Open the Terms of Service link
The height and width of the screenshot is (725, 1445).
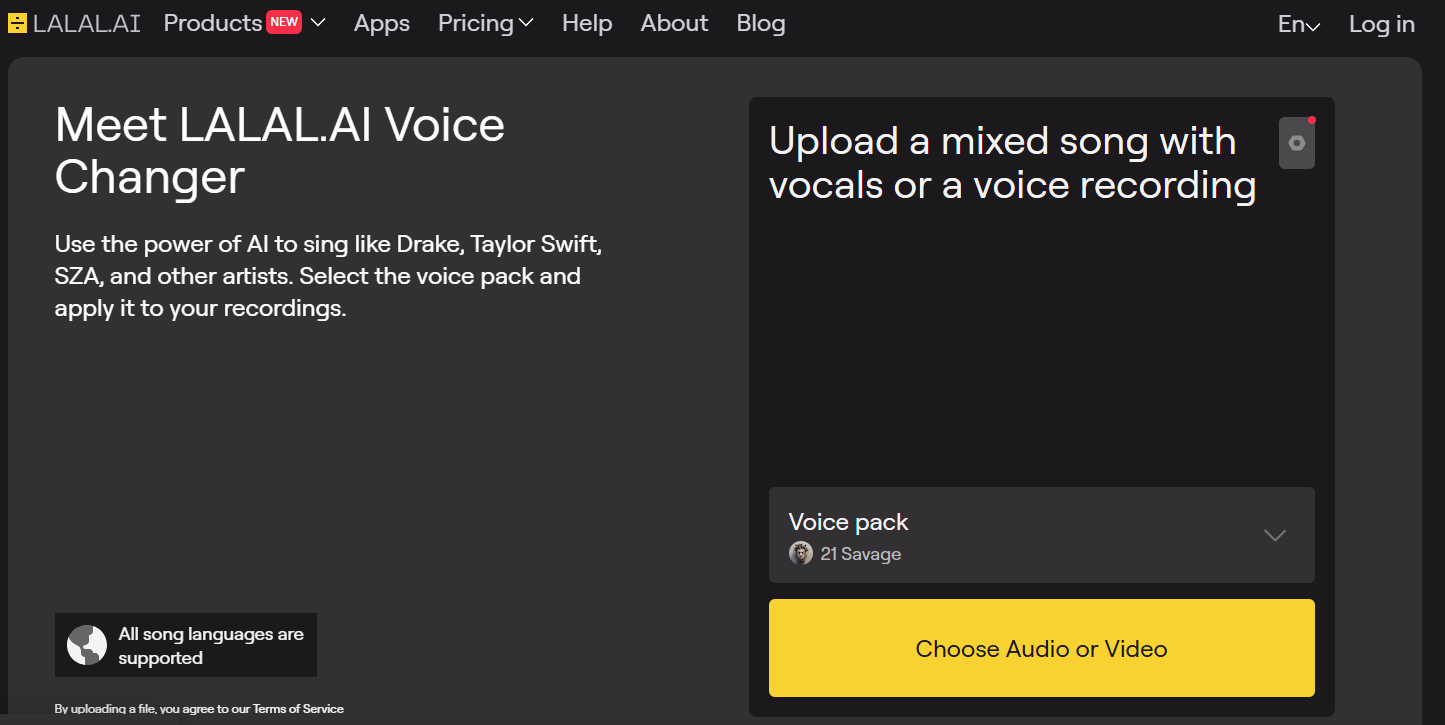coord(297,709)
